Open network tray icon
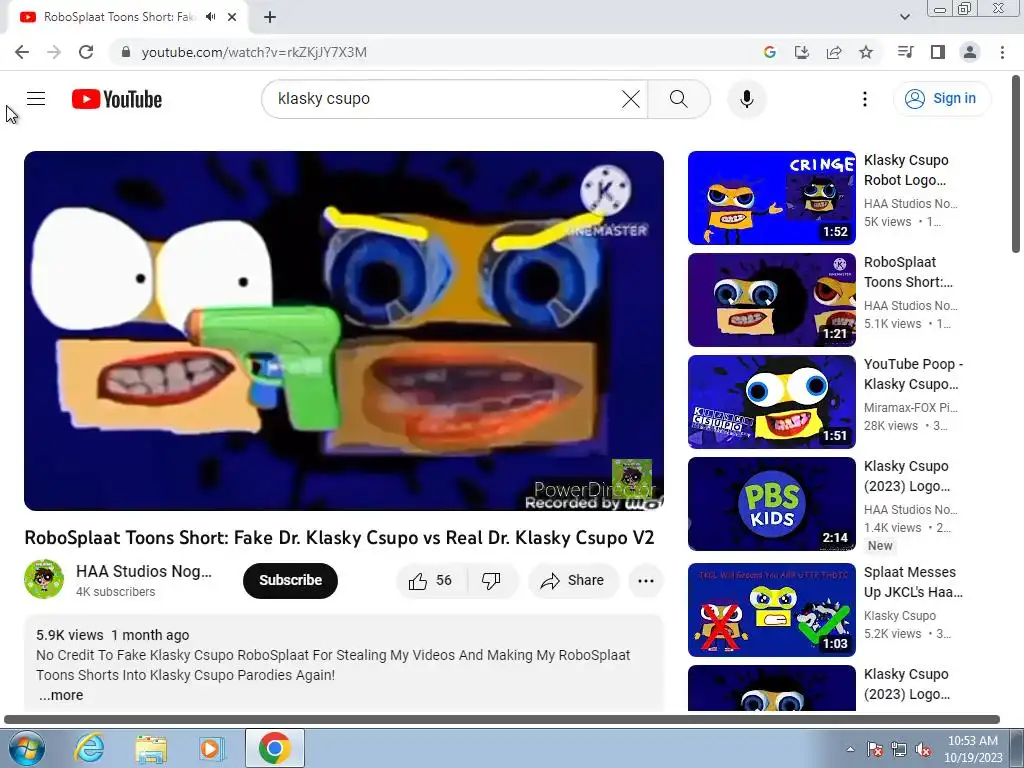Screen dimensions: 1024x768 point(899,749)
